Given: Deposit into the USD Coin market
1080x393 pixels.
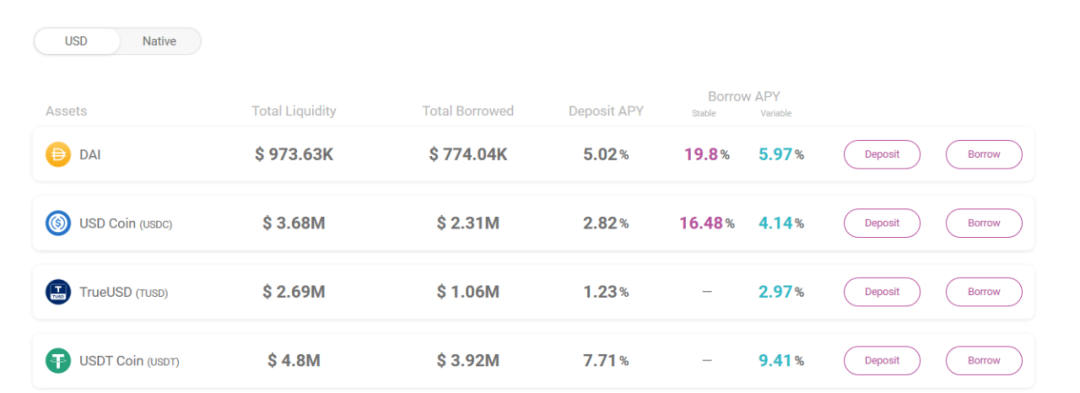Looking at the screenshot, I should click(882, 223).
